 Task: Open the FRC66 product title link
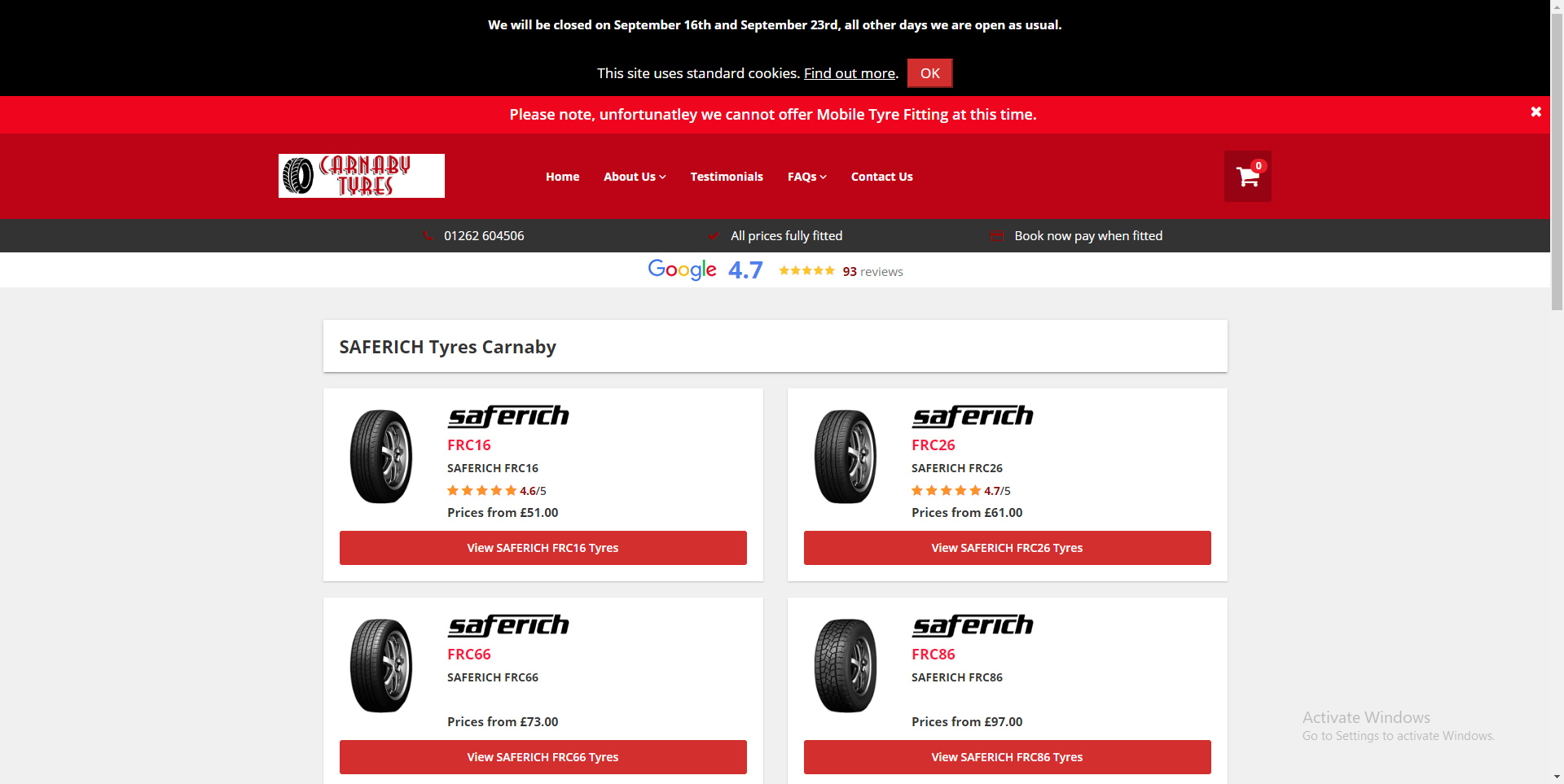pyautogui.click(x=469, y=655)
